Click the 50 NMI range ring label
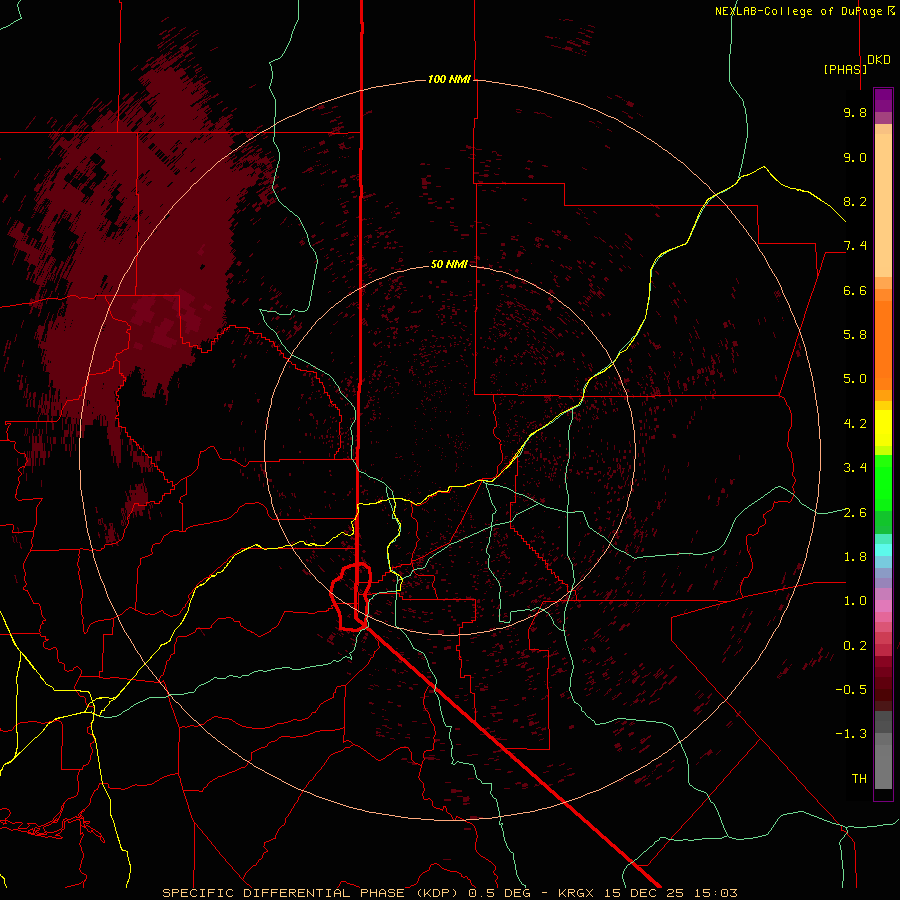Screen dimensions: 900x900 [x=449, y=264]
